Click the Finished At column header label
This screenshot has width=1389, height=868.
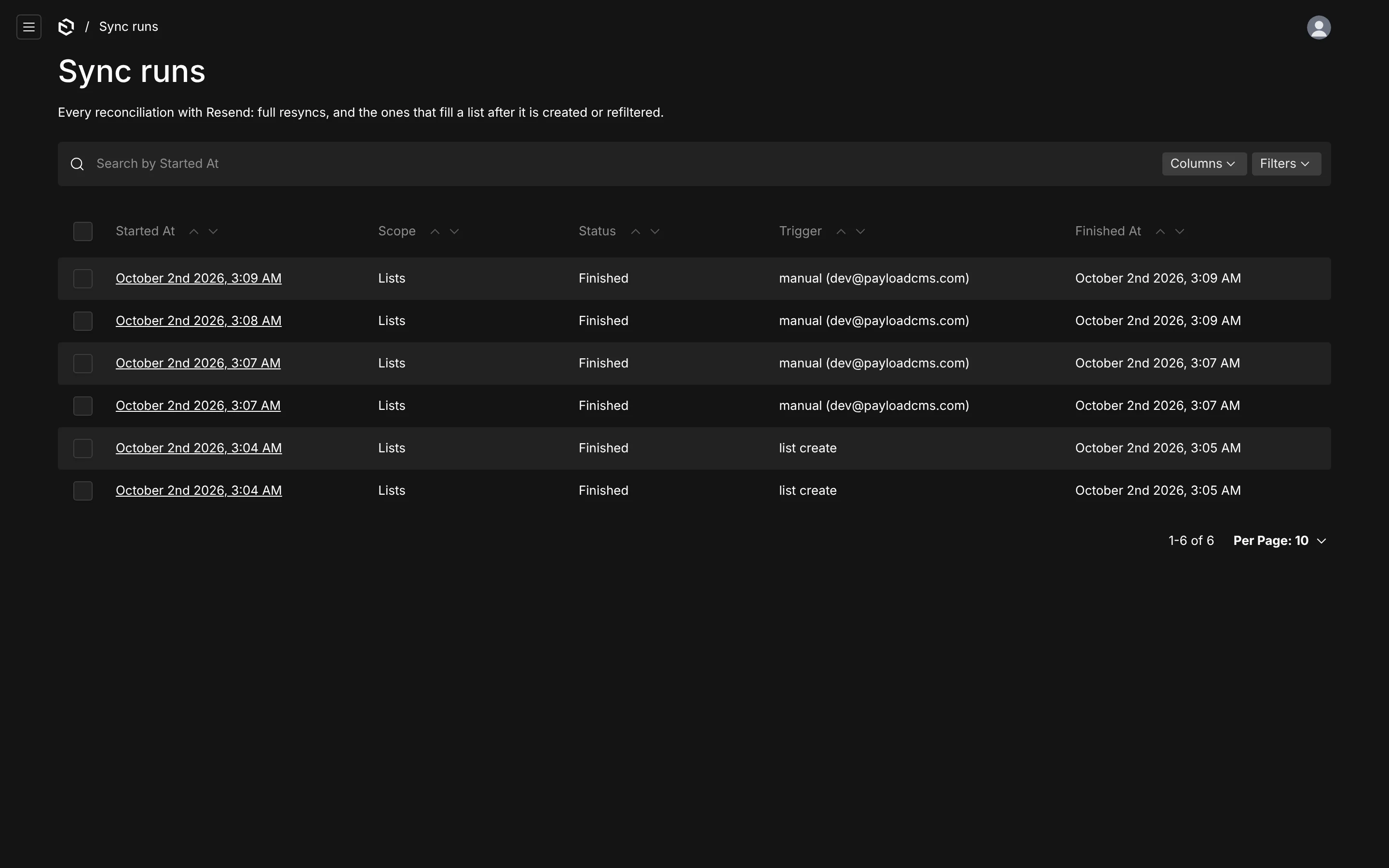[x=1108, y=231]
